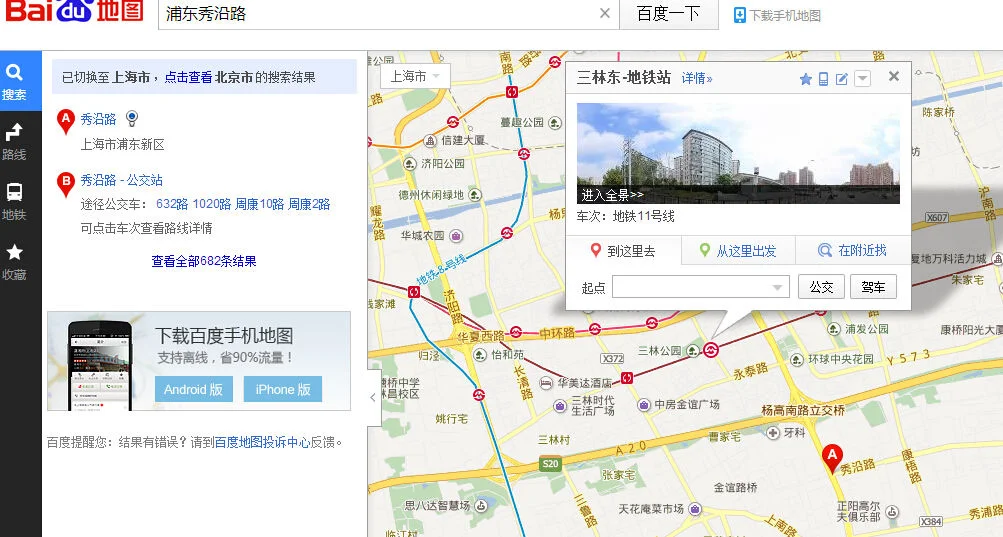Viewport: 1003px width, 537px height.
Task: Send to phone icon in info window
Action: coord(824,79)
